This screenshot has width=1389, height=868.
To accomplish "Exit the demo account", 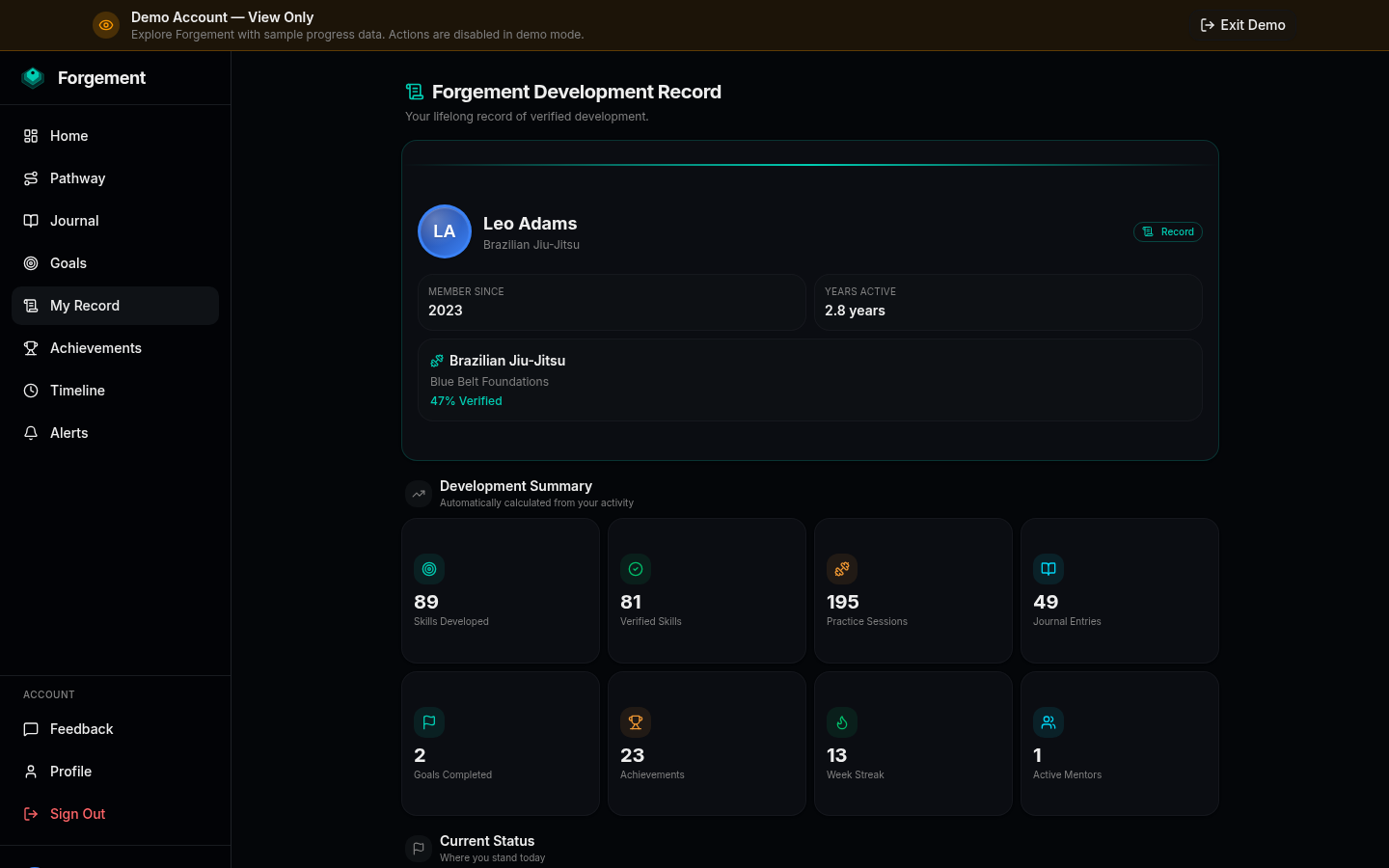I will pyautogui.click(x=1242, y=25).
